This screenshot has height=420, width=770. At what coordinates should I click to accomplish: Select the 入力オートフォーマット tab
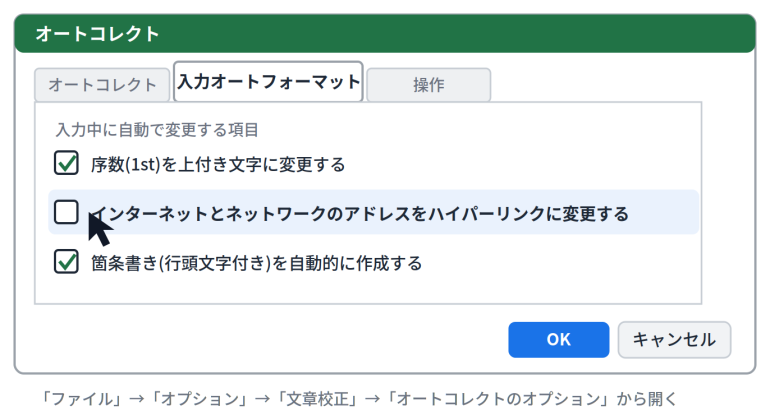pyautogui.click(x=268, y=82)
